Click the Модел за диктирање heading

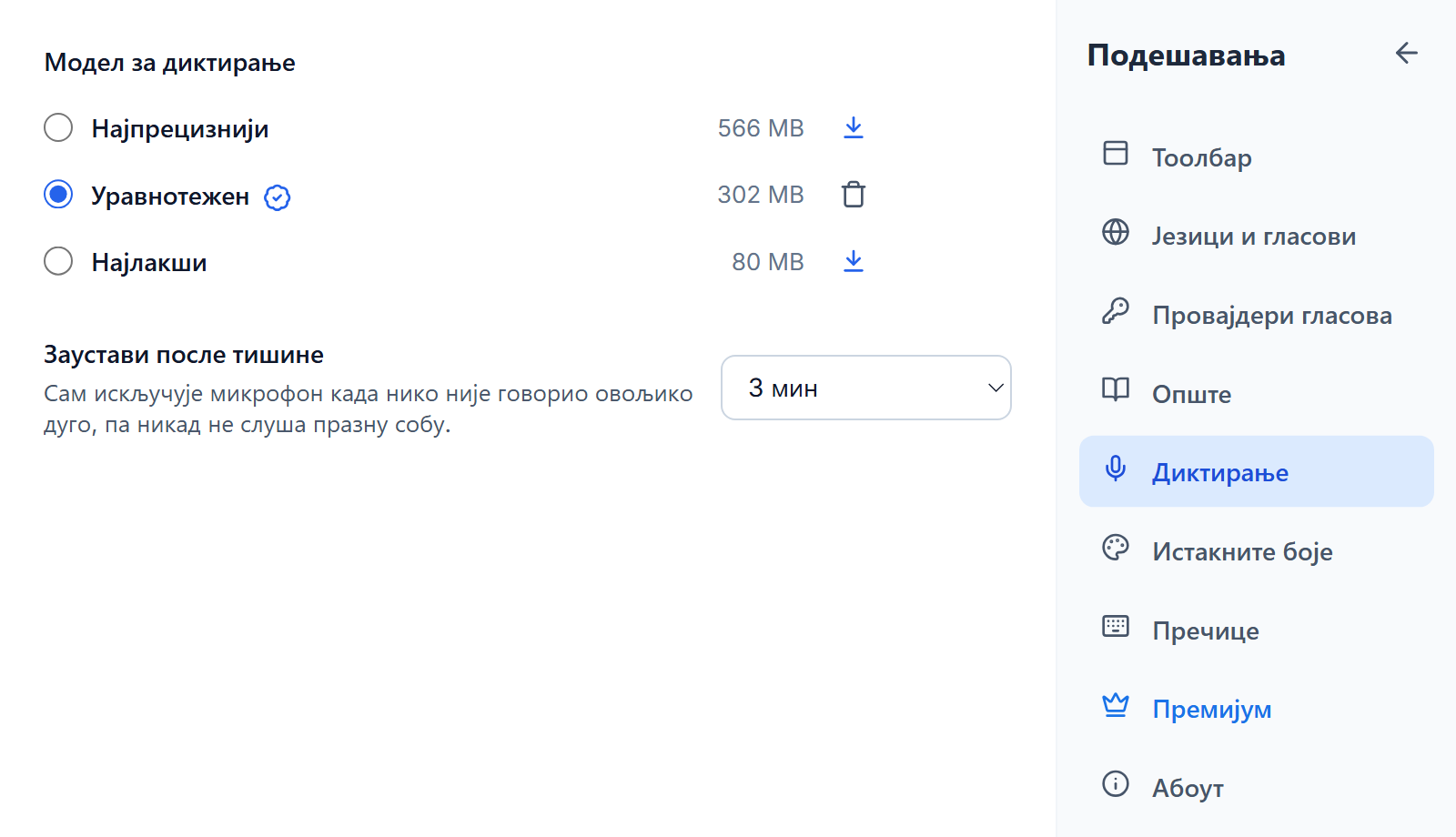(x=169, y=63)
